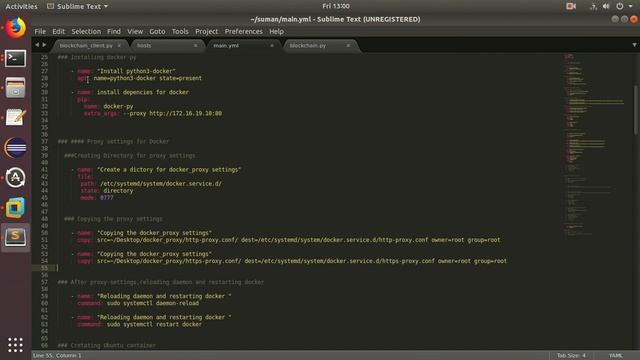Image resolution: width=640 pixels, height=360 pixels.
Task: Click 'install depencies for docker' text
Action: click(143, 92)
